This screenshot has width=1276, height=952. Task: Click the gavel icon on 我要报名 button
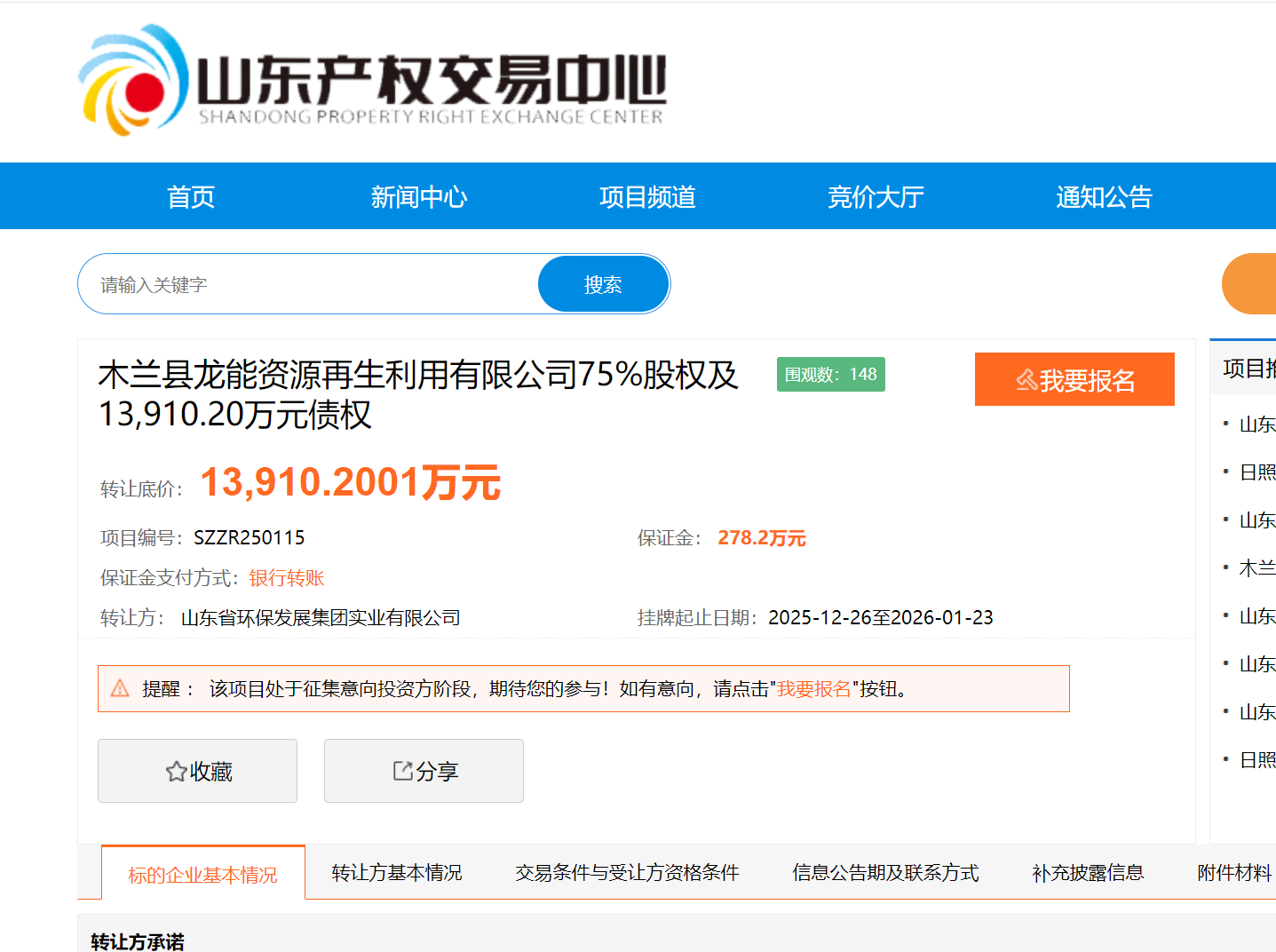(x=1026, y=380)
